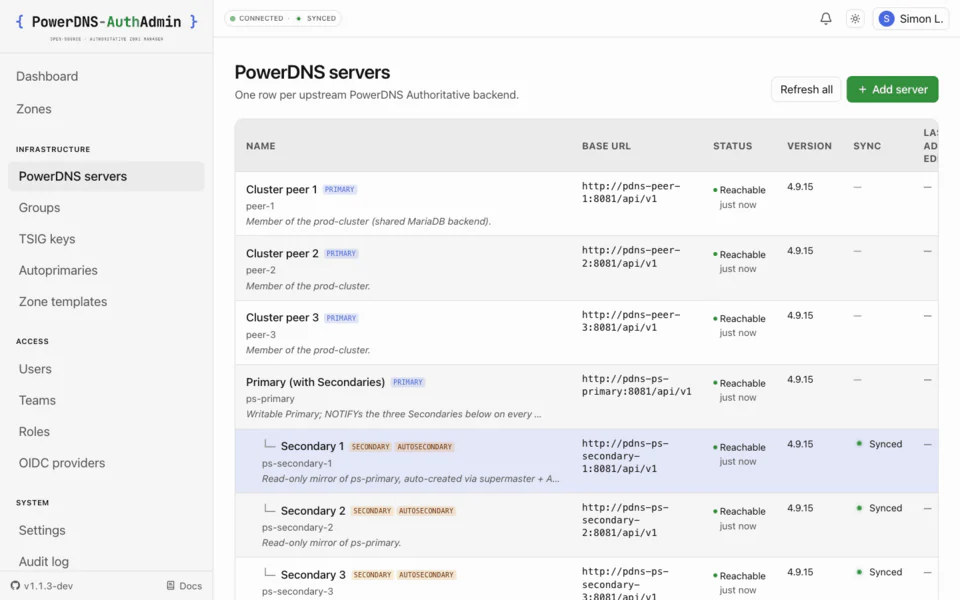Open Teams page
The height and width of the screenshot is (600, 960).
coord(37,400)
